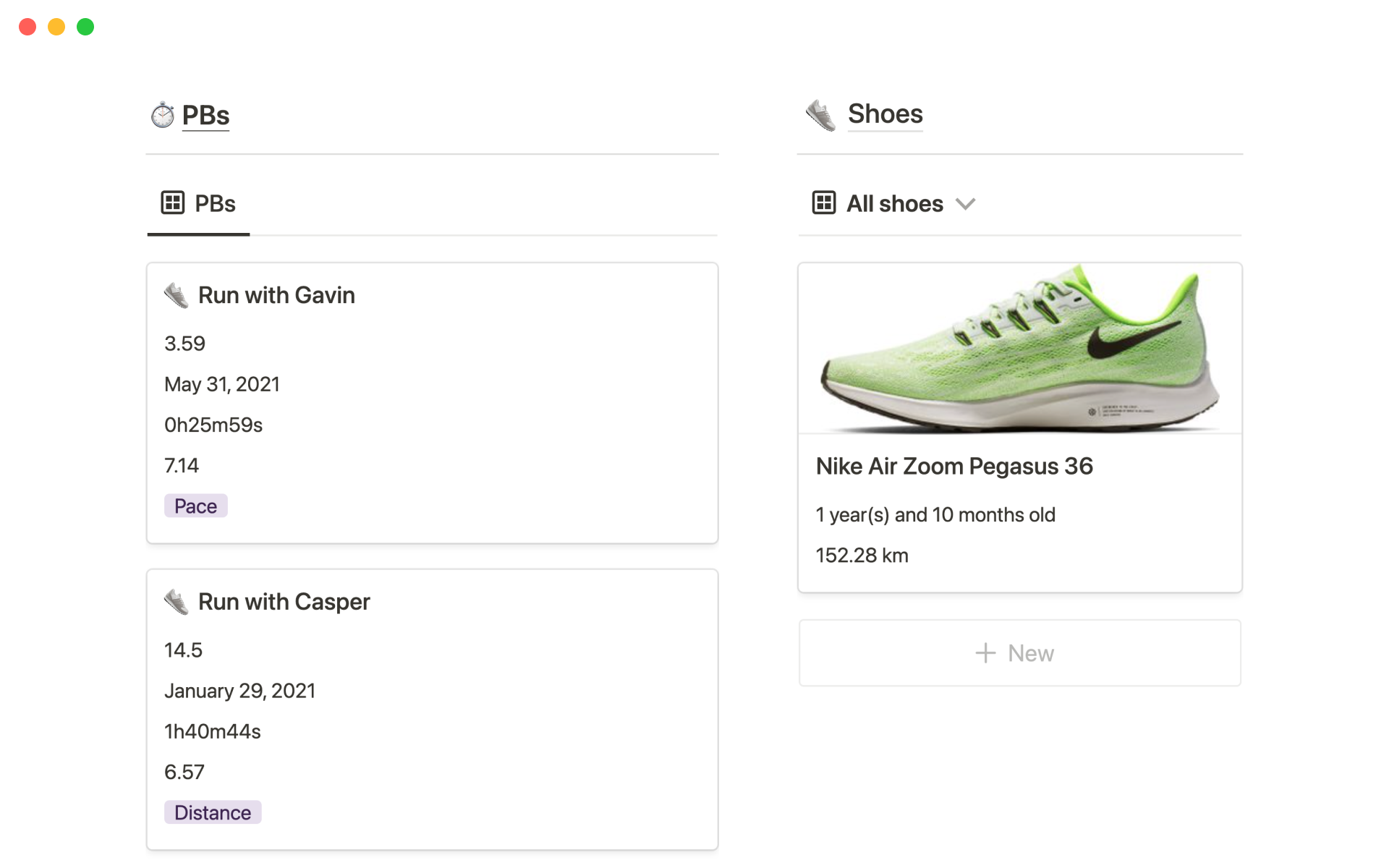Select the table view icon beside PBs tab
This screenshot has width=1389, height=868.
point(172,203)
